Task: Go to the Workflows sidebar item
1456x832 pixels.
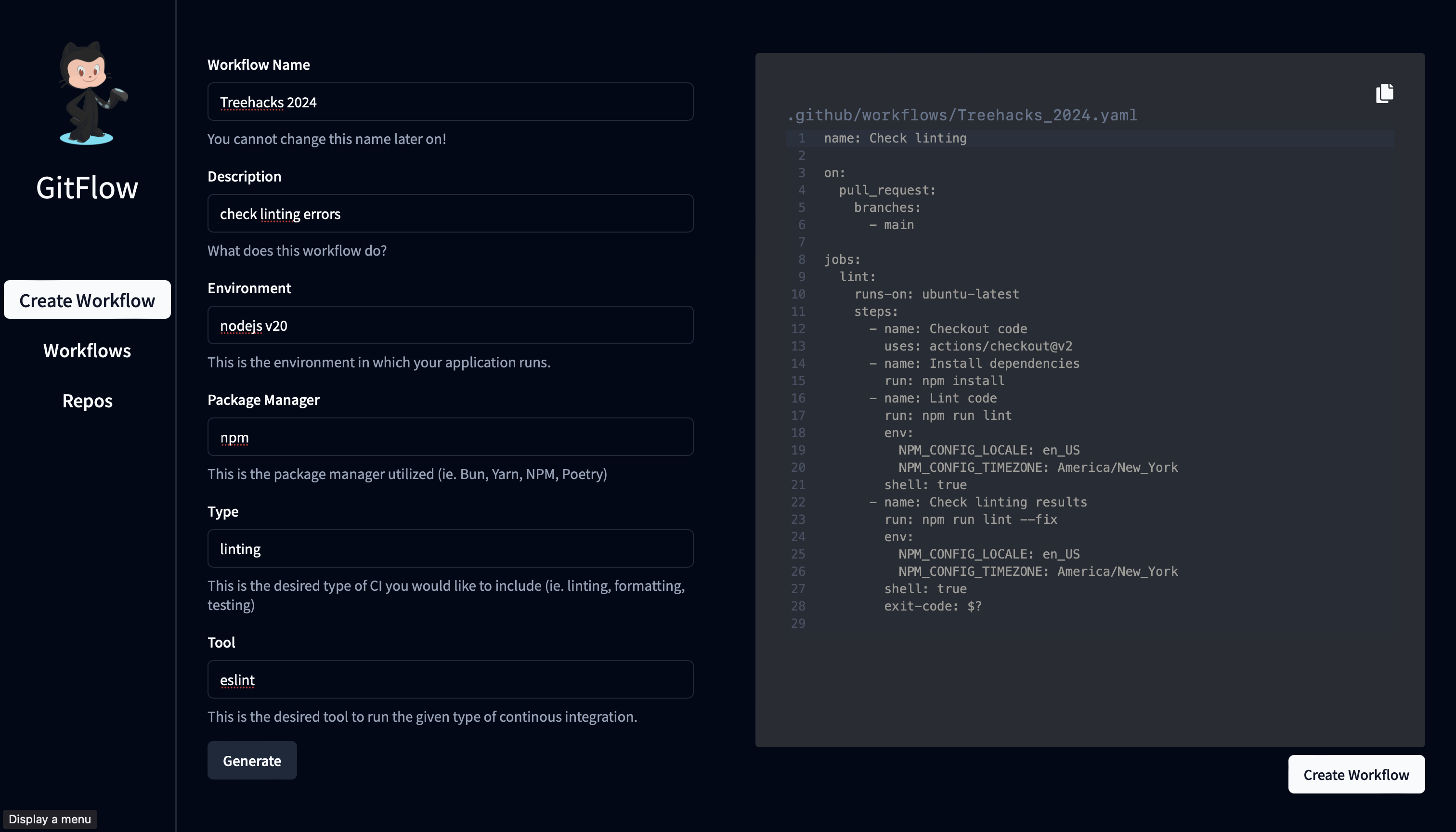Action: pyautogui.click(x=88, y=351)
